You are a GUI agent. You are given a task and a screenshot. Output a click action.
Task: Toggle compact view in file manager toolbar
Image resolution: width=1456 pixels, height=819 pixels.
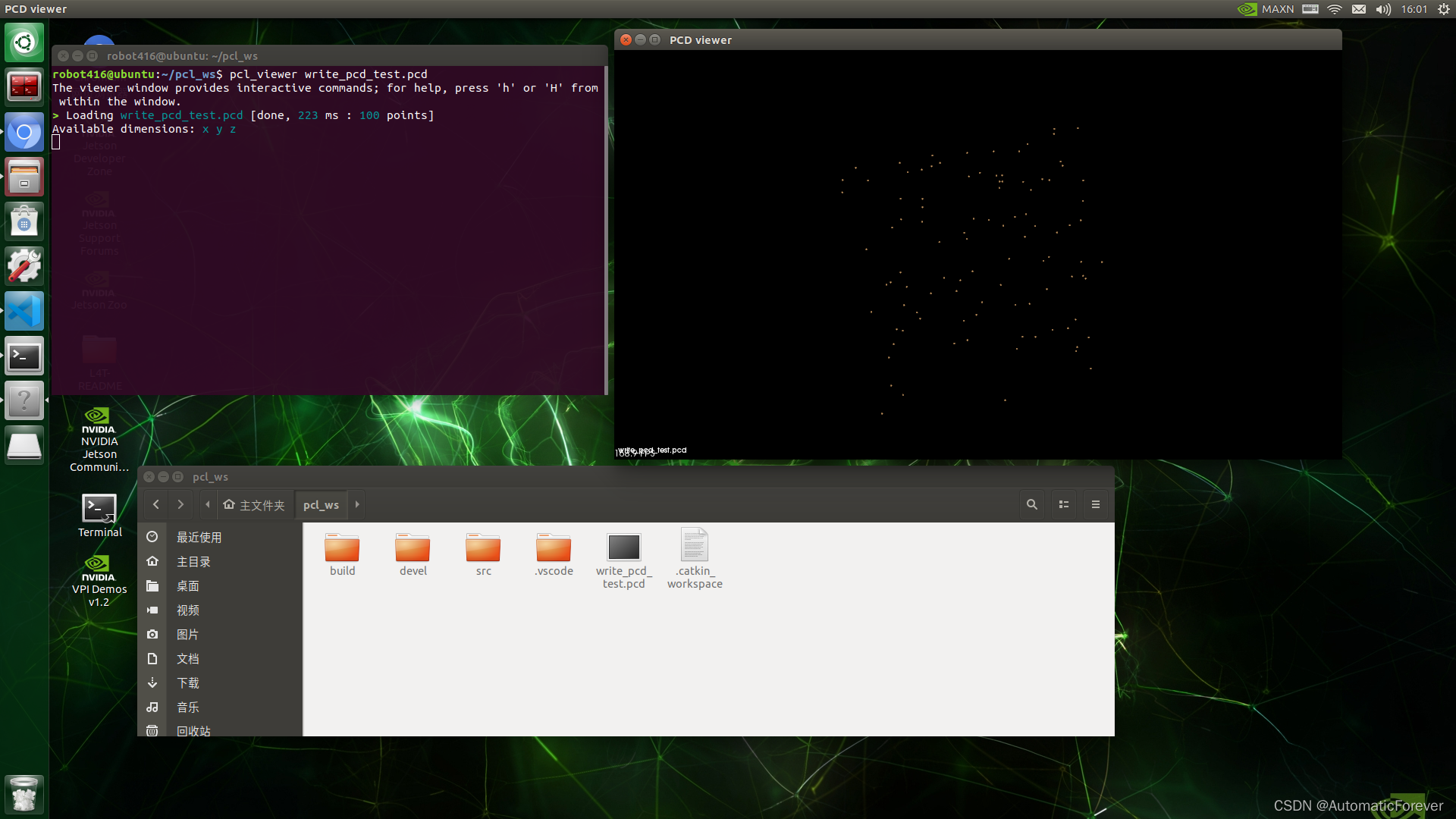pyautogui.click(x=1064, y=504)
